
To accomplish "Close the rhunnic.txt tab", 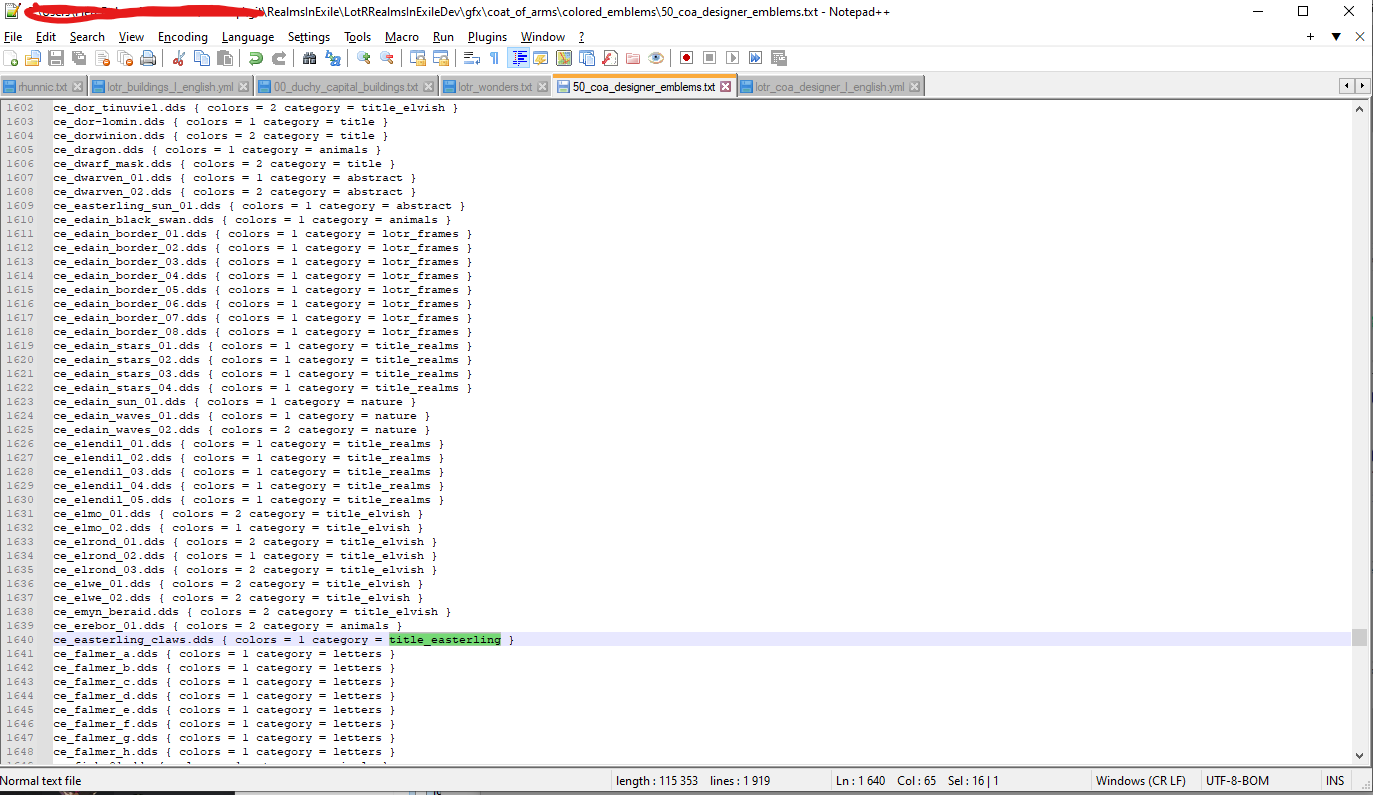I will point(76,87).
